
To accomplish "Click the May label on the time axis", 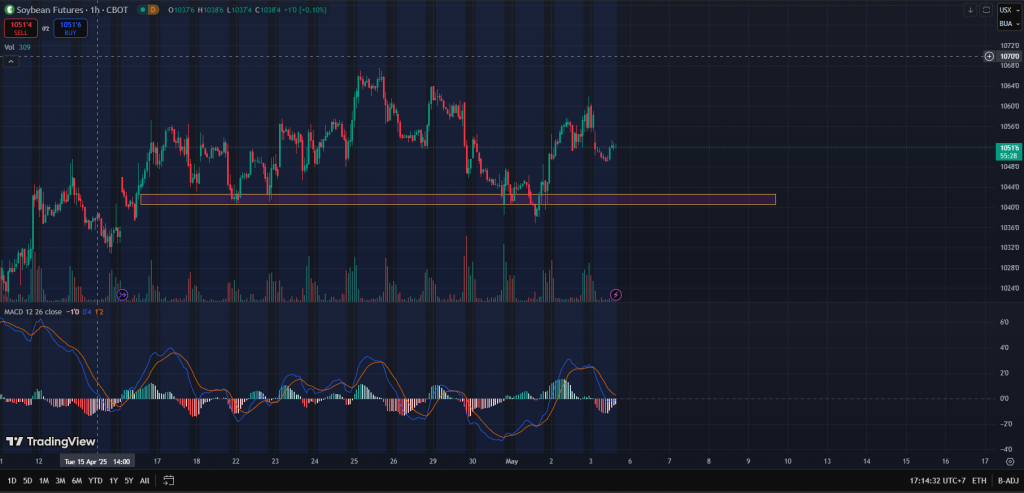I will click(512, 461).
